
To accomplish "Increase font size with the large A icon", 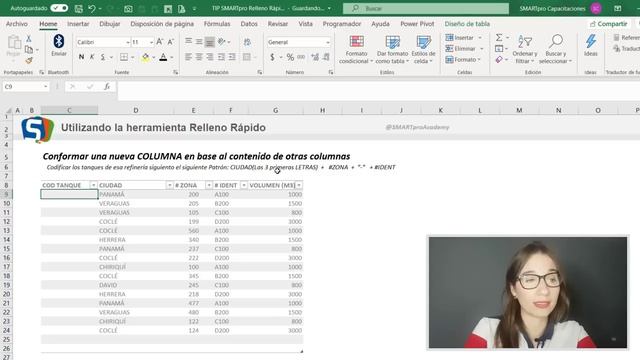I will click(x=160, y=42).
